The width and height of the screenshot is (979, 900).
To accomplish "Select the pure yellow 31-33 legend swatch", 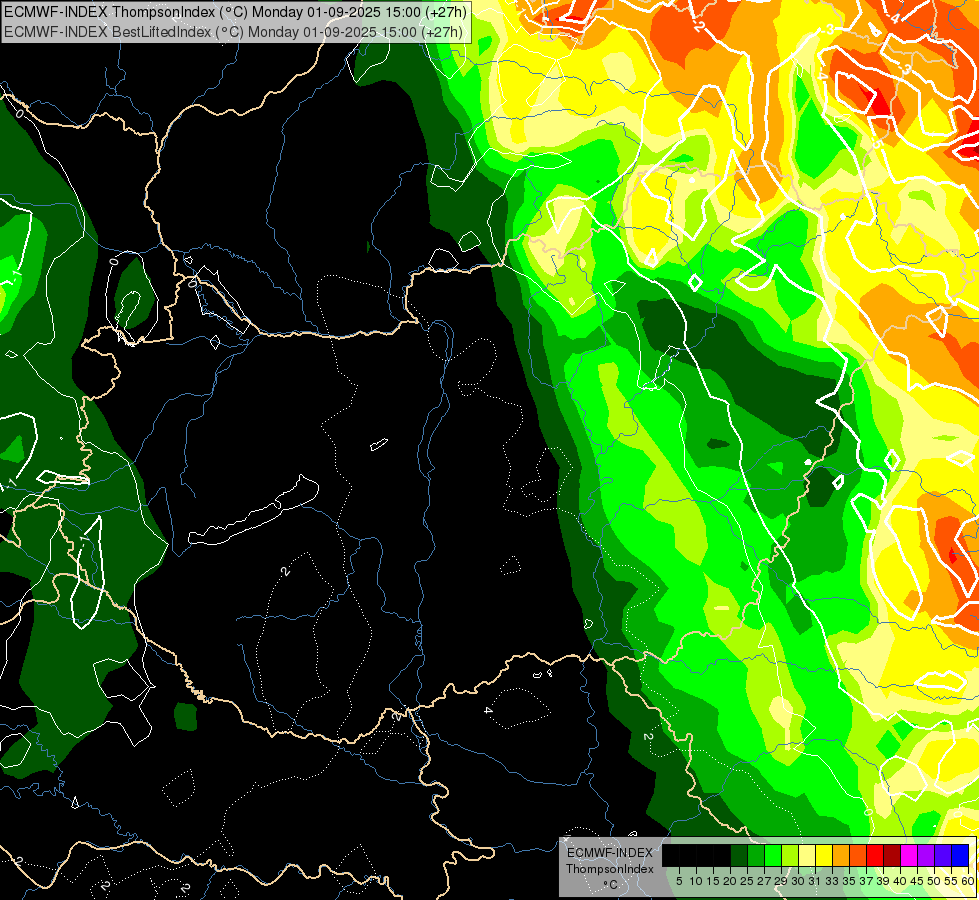I will [824, 855].
